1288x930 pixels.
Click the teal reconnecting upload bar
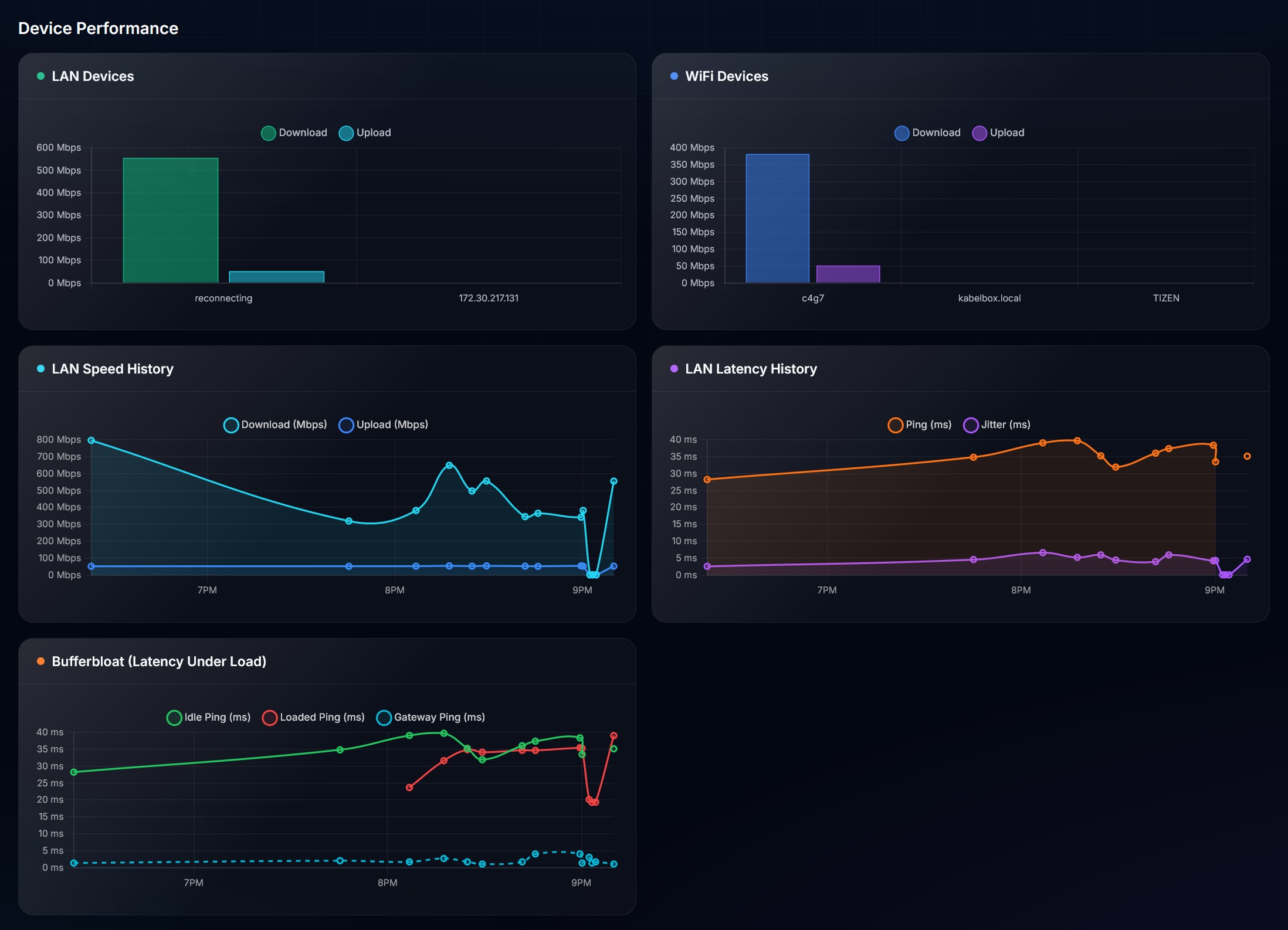pos(277,277)
